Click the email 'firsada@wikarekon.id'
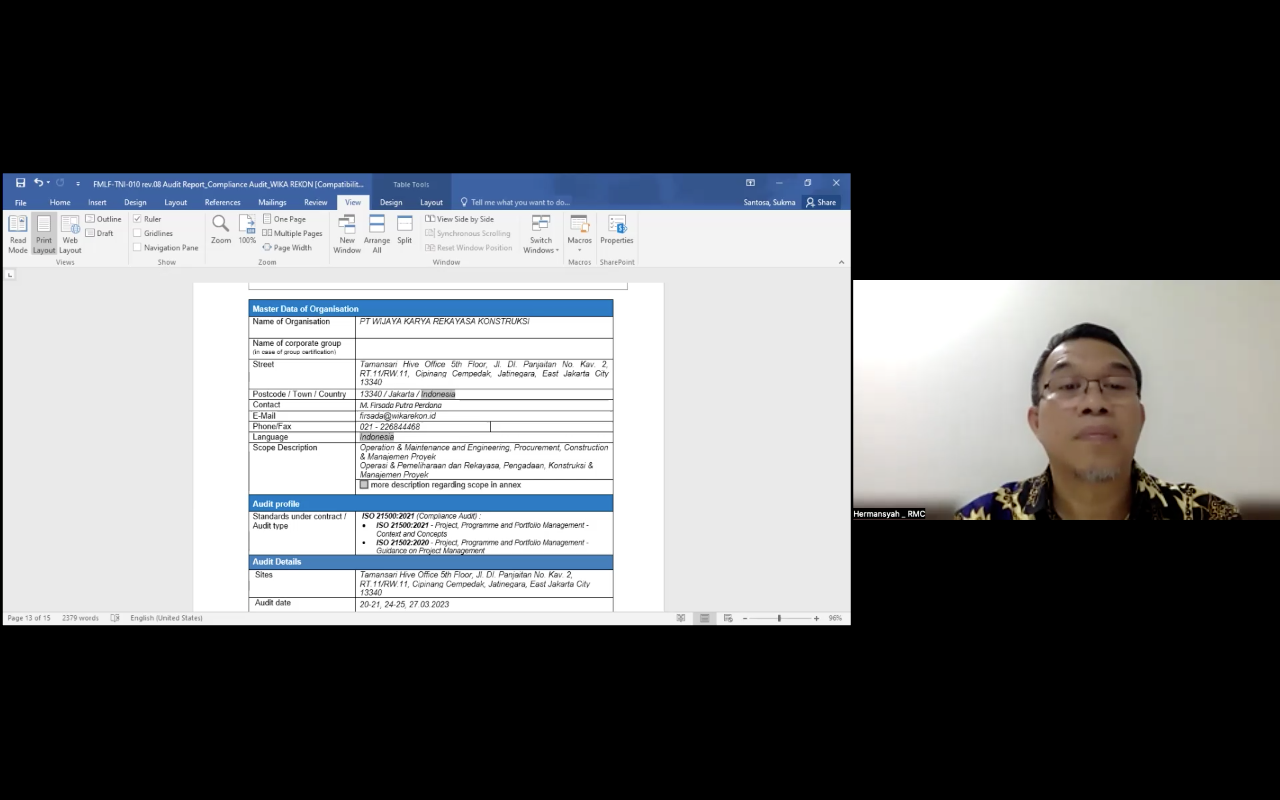 point(397,416)
